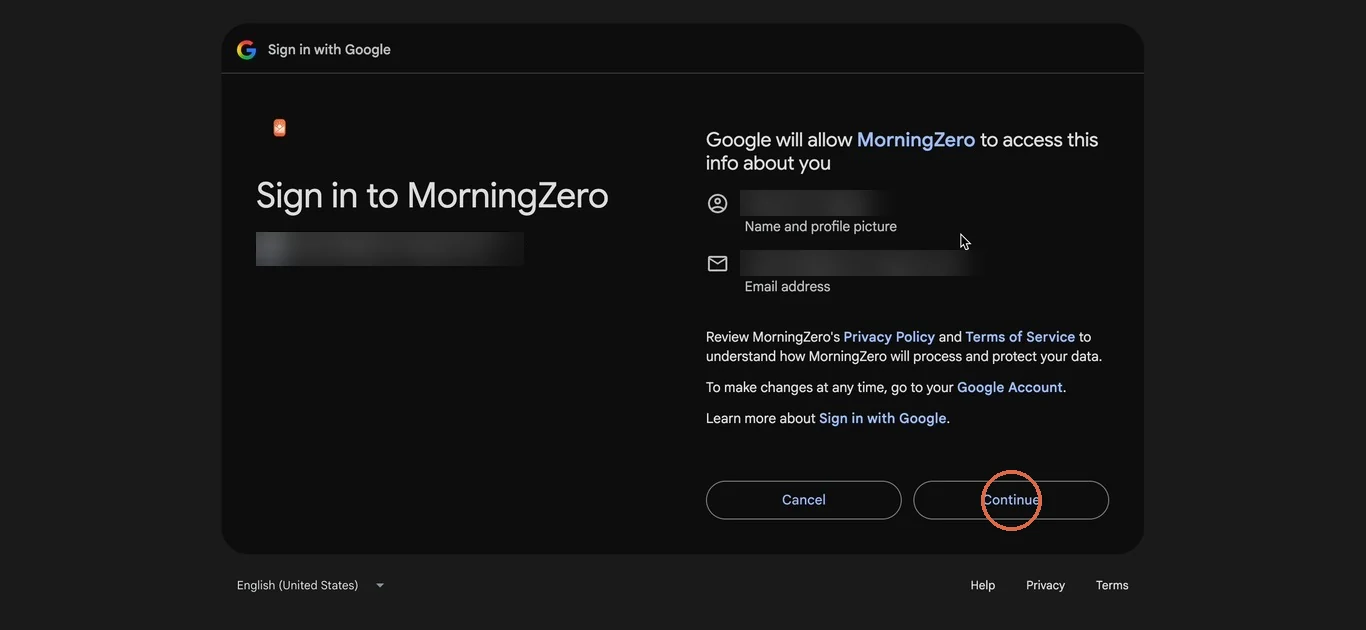This screenshot has width=1366, height=630.
Task: Open the Privacy footer link
Action: click(1045, 585)
